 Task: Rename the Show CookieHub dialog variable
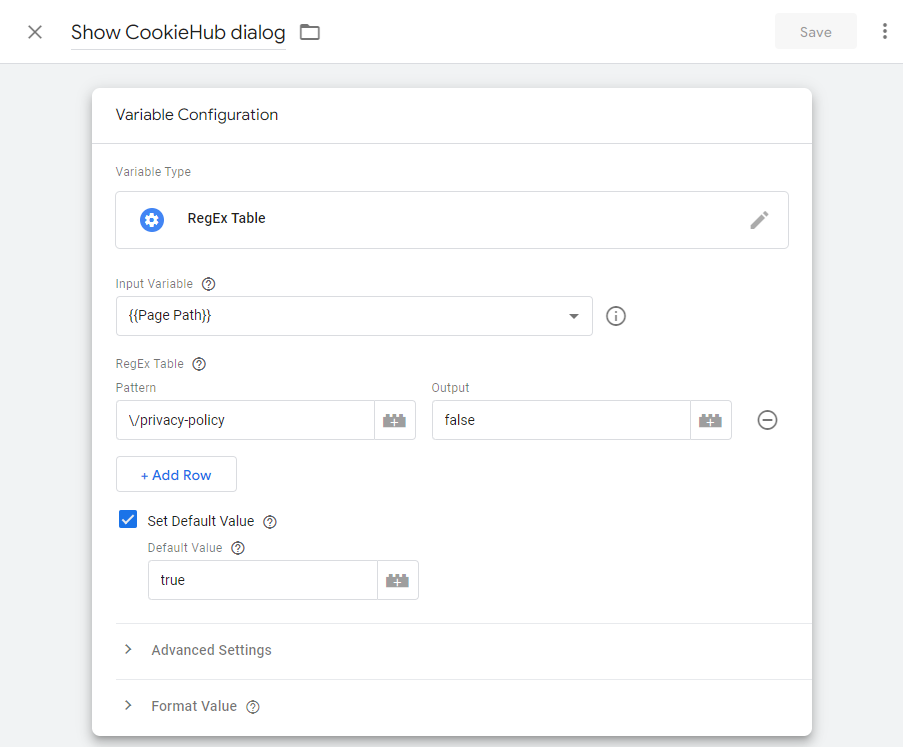[177, 32]
